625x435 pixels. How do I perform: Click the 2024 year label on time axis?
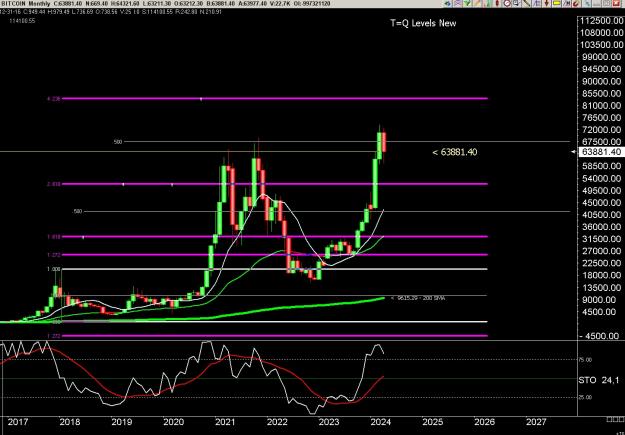pos(381,421)
